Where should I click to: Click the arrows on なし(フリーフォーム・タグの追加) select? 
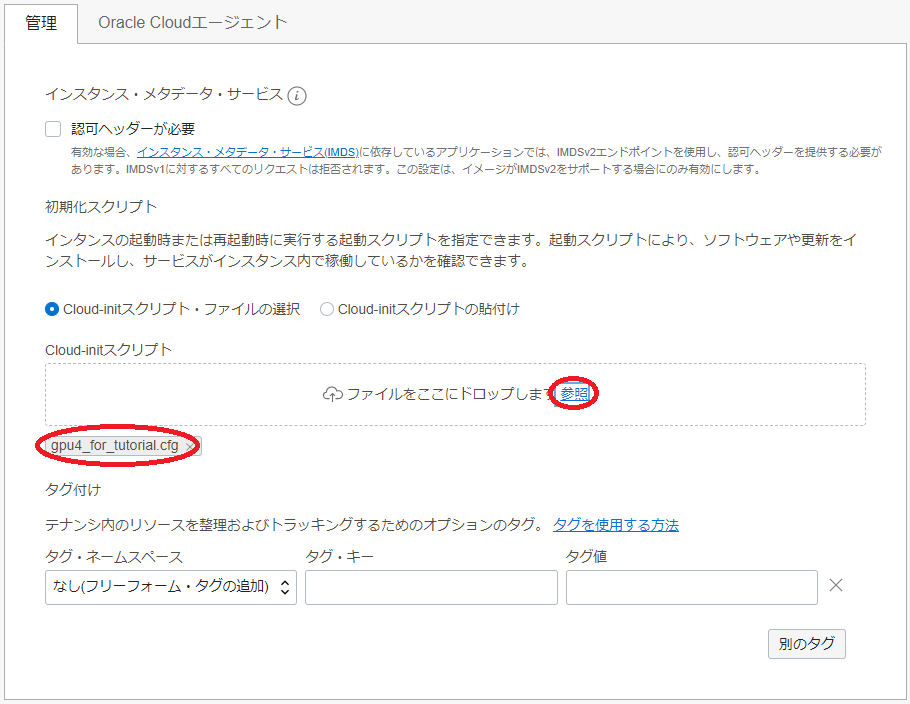[284, 587]
